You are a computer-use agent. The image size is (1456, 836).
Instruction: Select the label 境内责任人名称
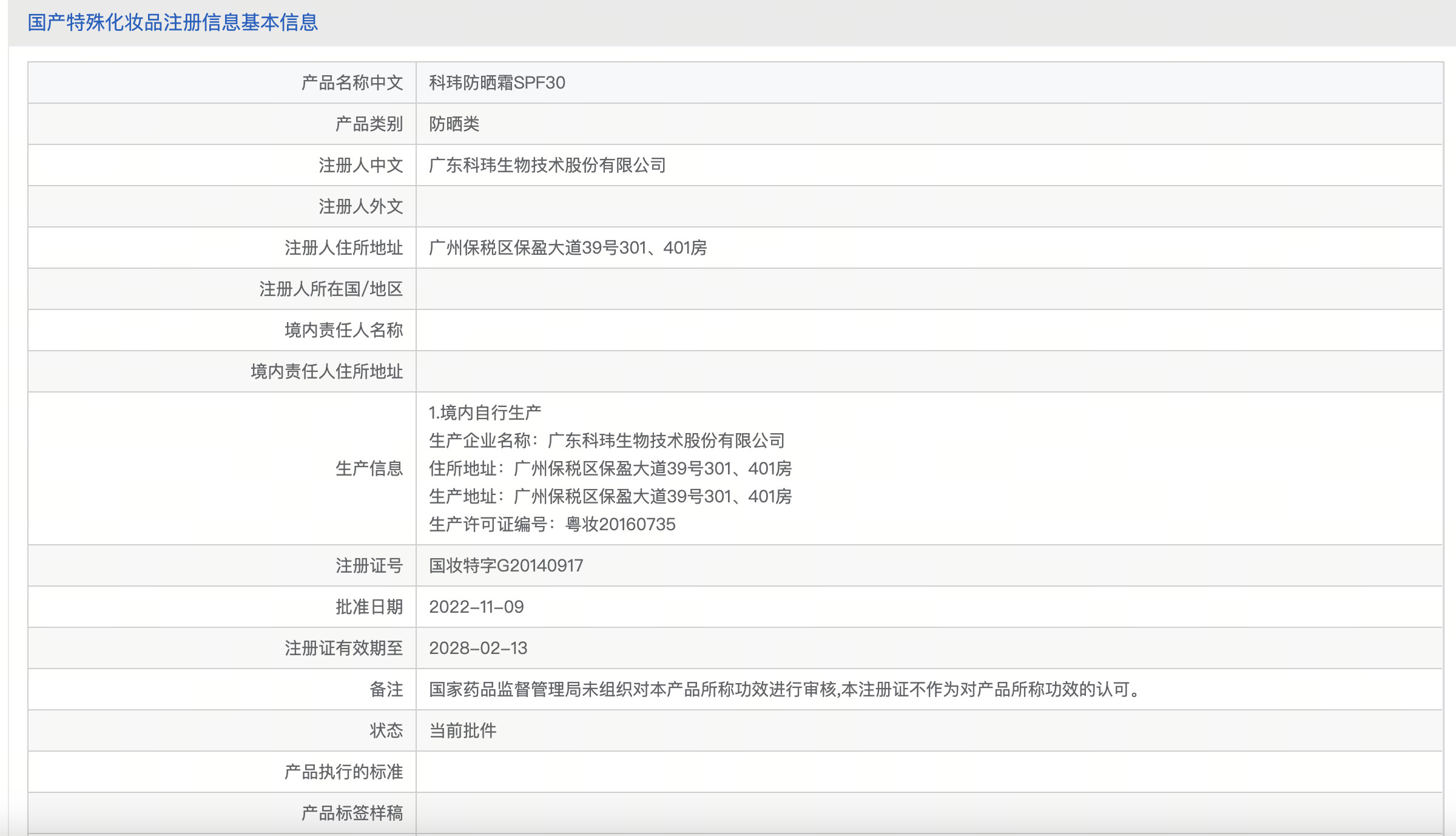click(x=344, y=330)
